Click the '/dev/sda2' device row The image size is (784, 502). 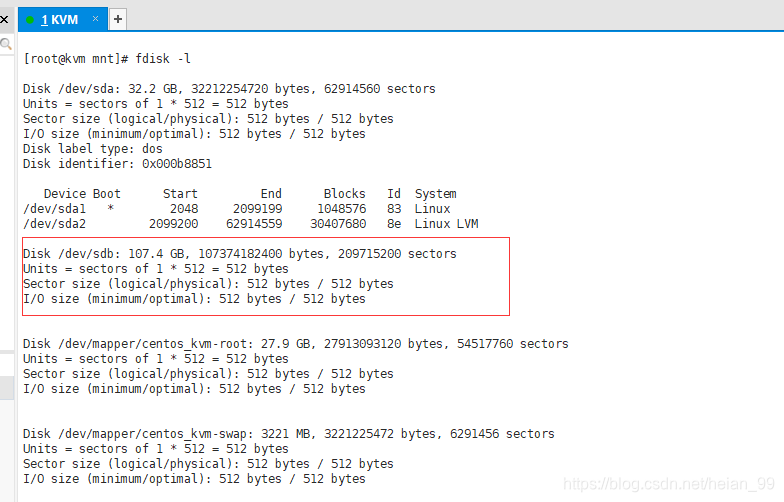(x=250, y=224)
